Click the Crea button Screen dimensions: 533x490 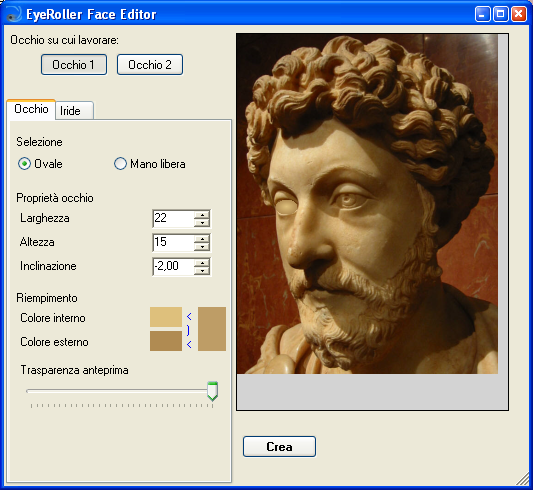pos(279,447)
